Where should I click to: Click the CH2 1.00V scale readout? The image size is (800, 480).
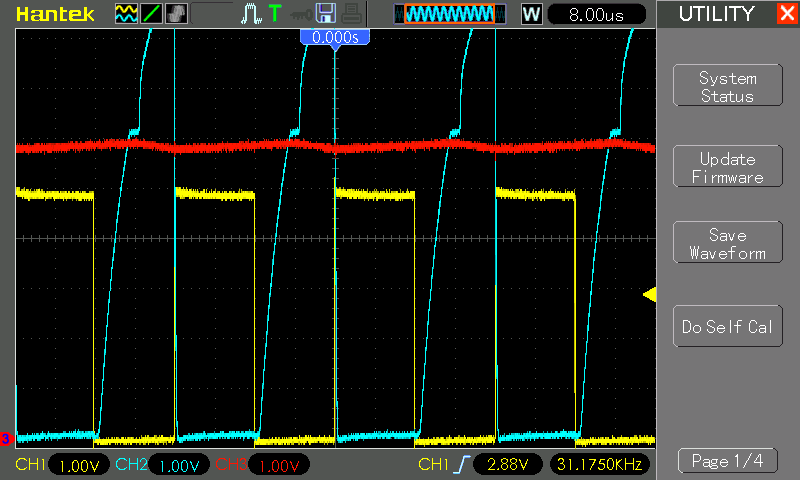pyautogui.click(x=179, y=465)
